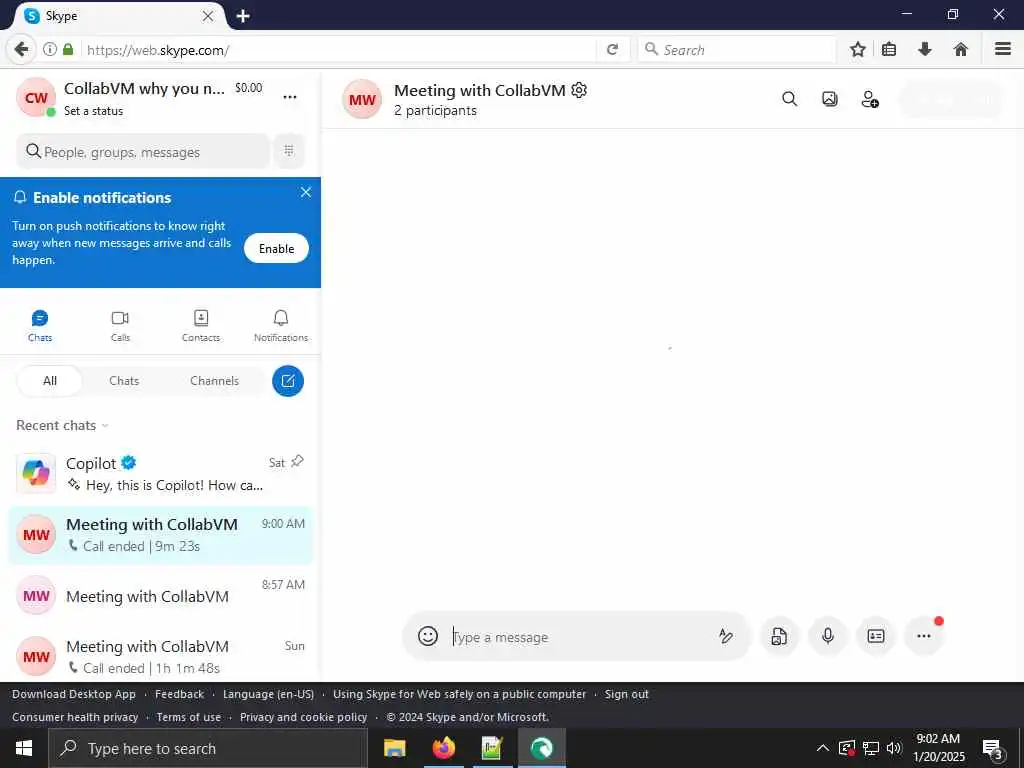Open the Feedback link
Viewport: 1024px width, 768px height.
(x=180, y=694)
